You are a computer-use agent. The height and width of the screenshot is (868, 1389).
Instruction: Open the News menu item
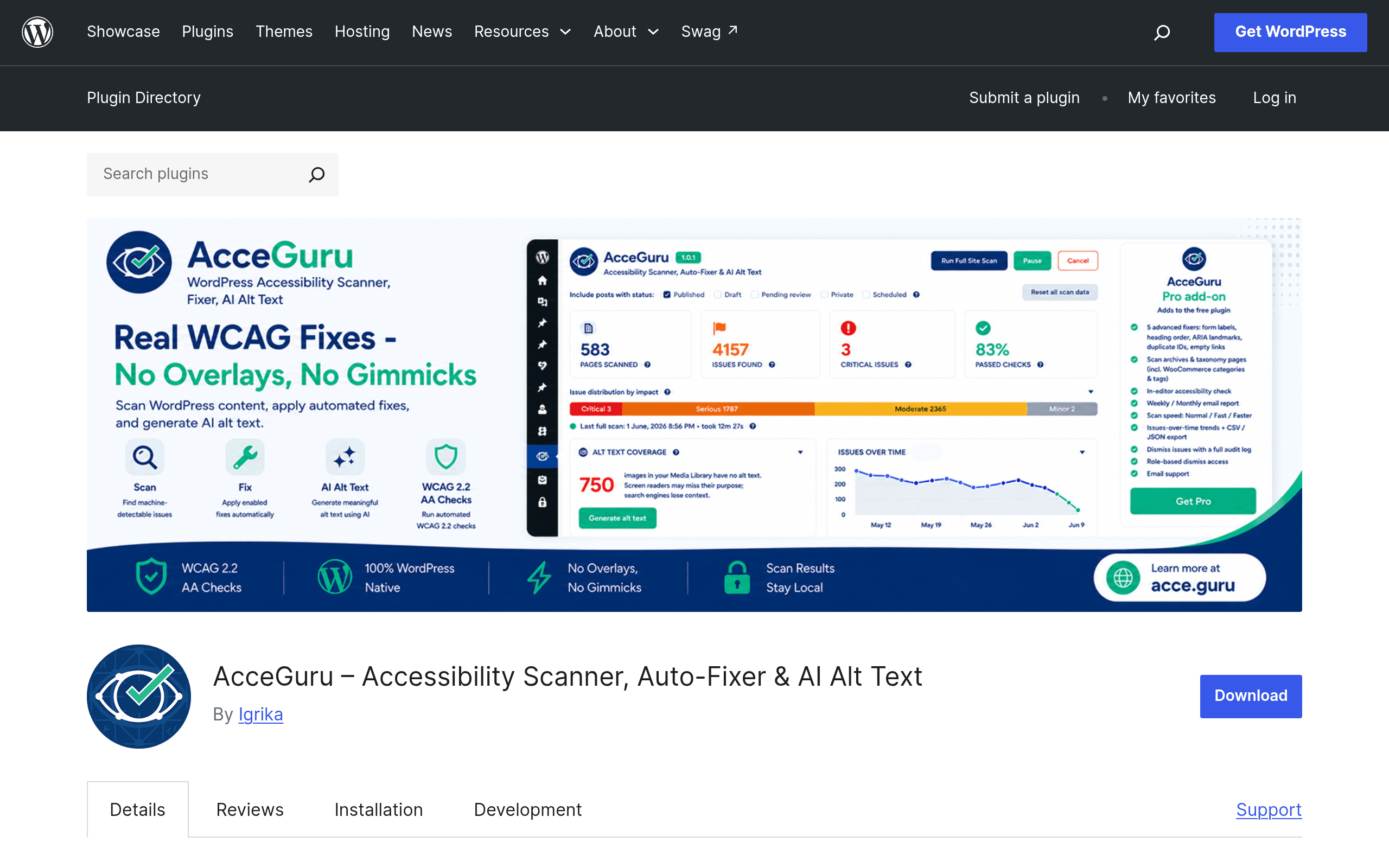[x=432, y=31]
